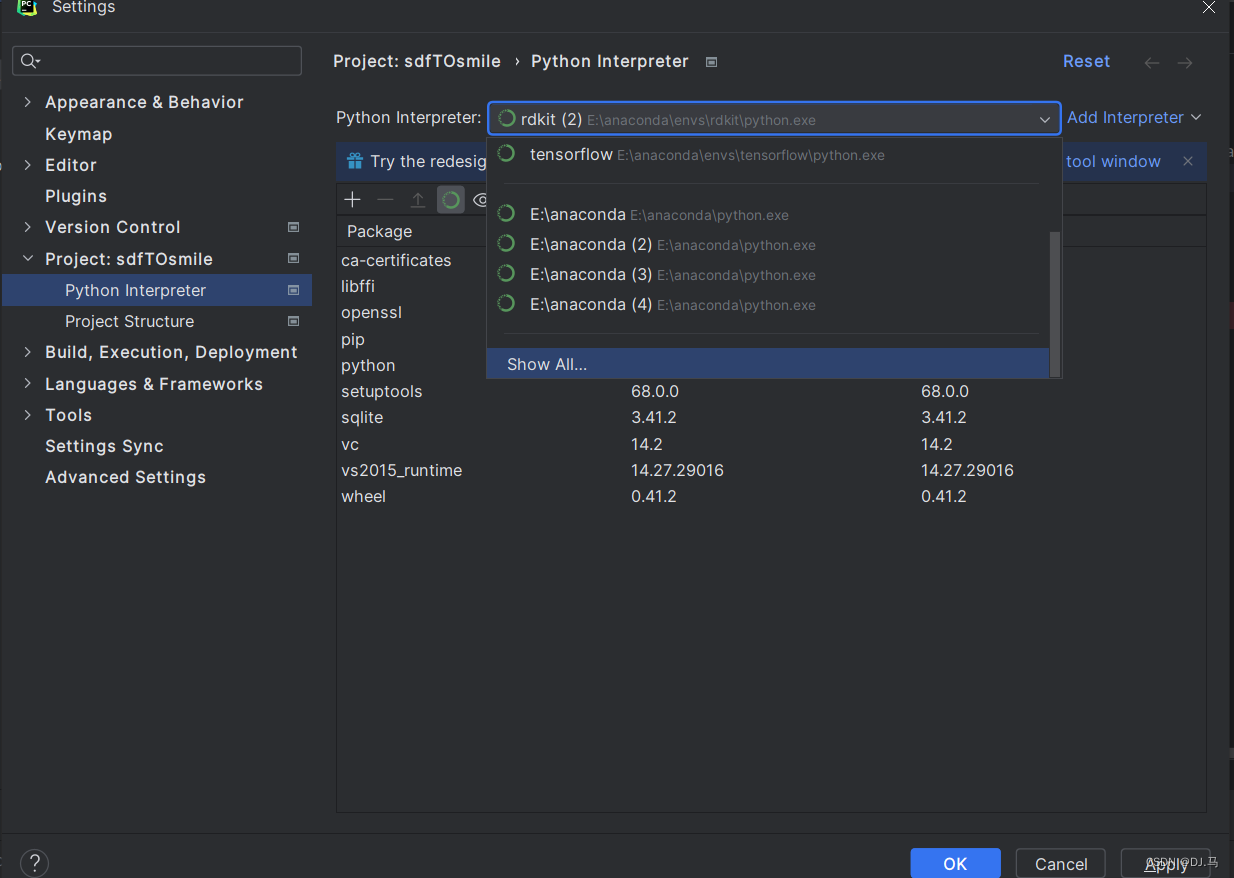
Task: Click the OK button
Action: (x=955, y=863)
